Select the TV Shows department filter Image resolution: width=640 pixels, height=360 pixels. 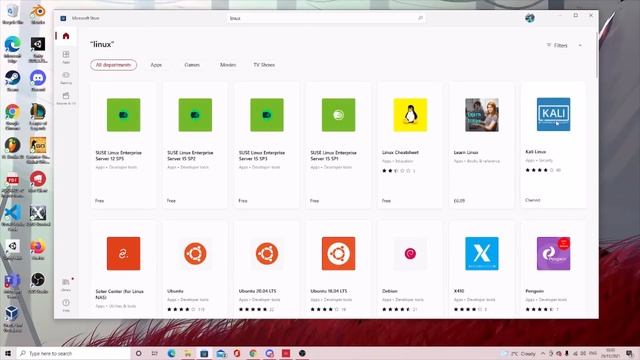[264, 65]
